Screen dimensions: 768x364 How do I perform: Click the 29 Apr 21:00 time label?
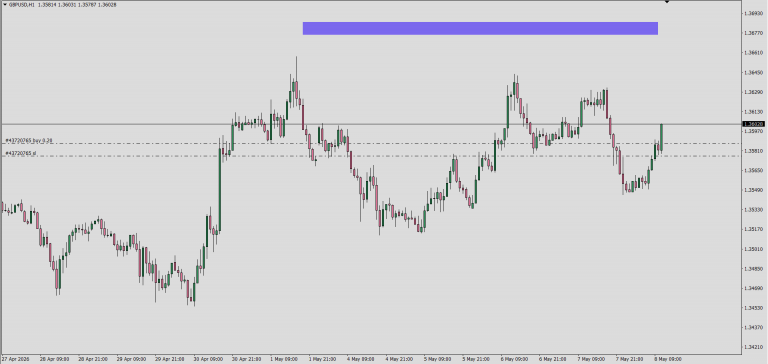(170, 359)
